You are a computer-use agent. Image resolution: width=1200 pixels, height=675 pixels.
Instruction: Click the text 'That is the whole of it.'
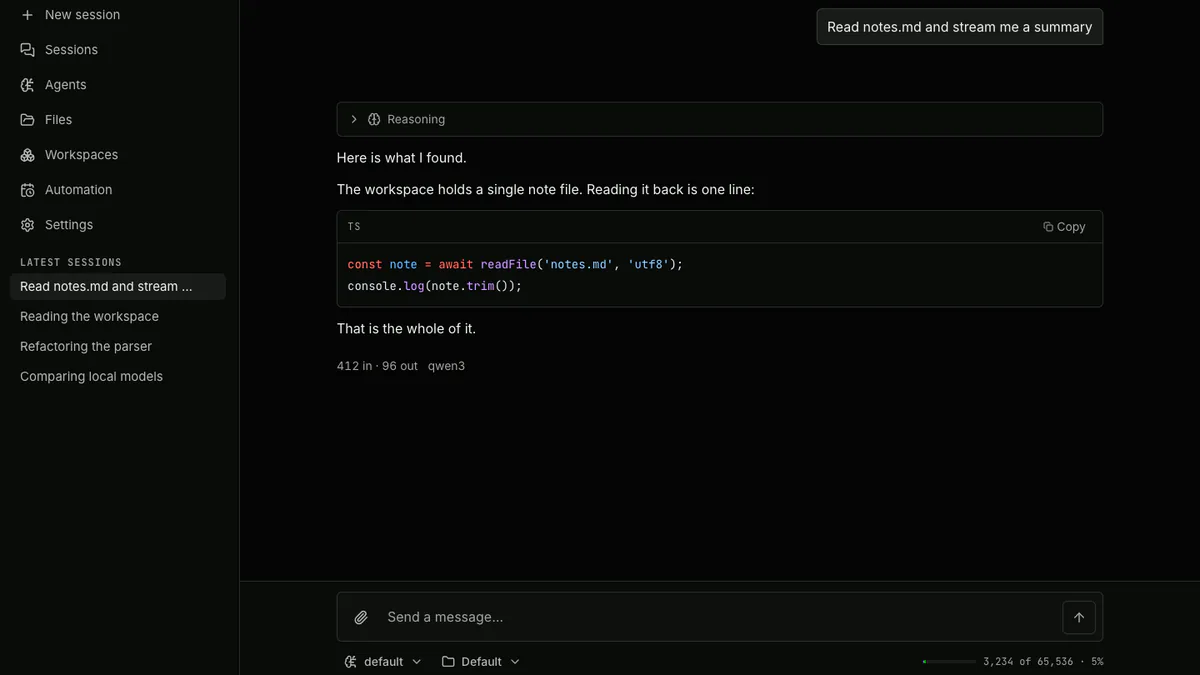pyautogui.click(x=406, y=329)
